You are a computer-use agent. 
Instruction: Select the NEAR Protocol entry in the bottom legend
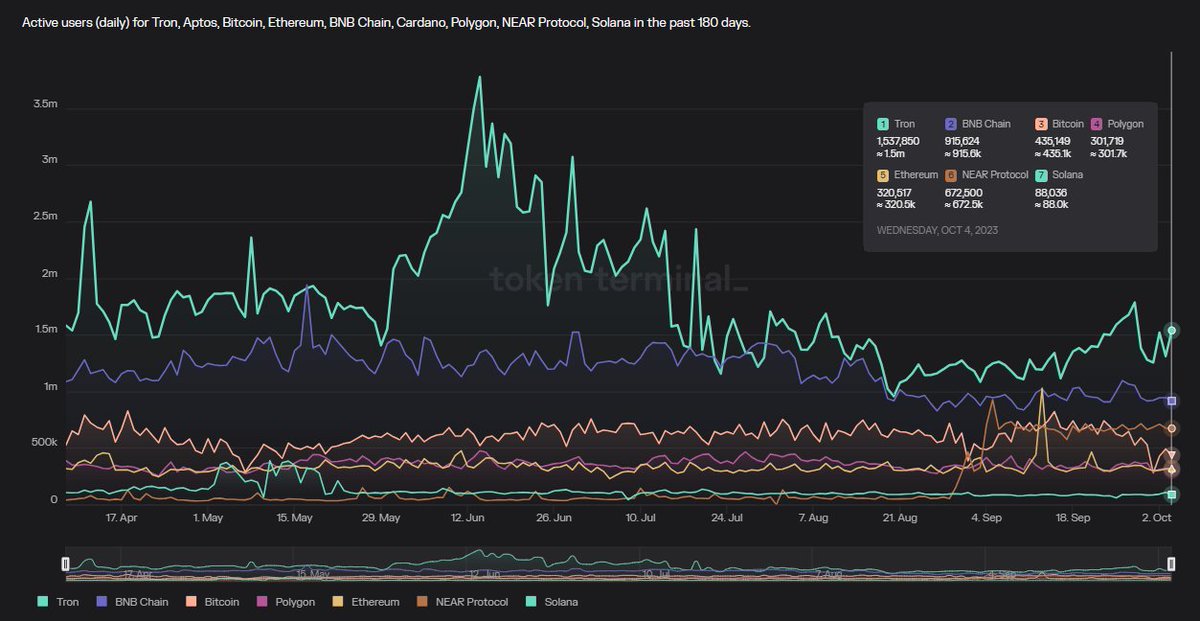click(x=463, y=602)
